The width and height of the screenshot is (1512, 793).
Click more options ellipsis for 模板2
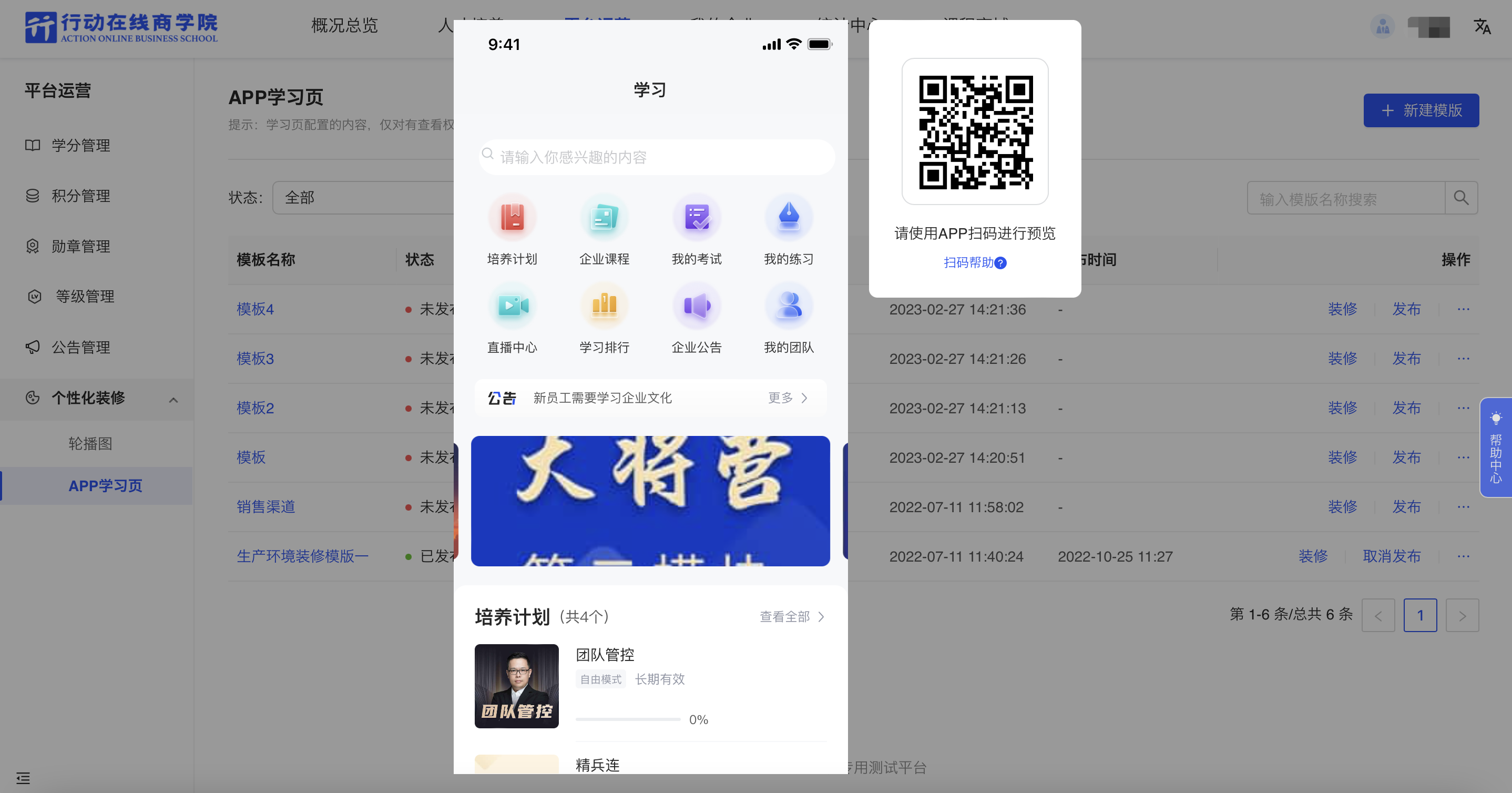[1463, 408]
